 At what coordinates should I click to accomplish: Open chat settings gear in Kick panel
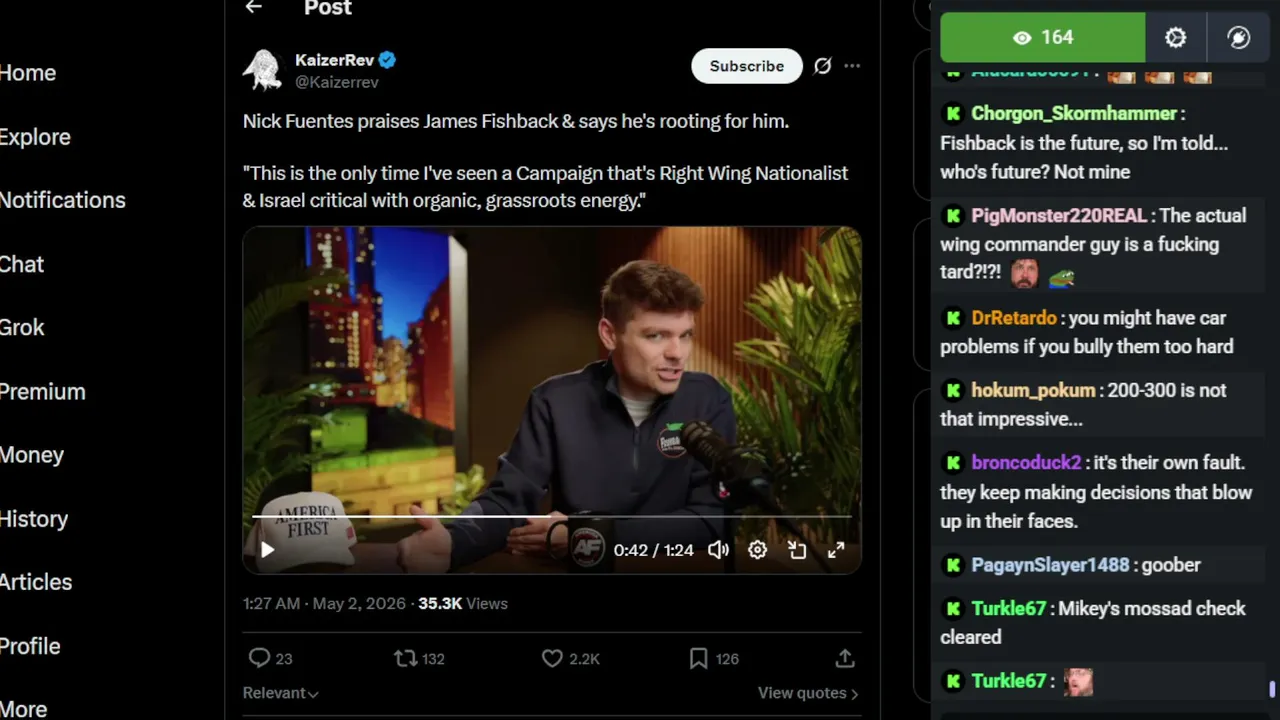point(1176,38)
